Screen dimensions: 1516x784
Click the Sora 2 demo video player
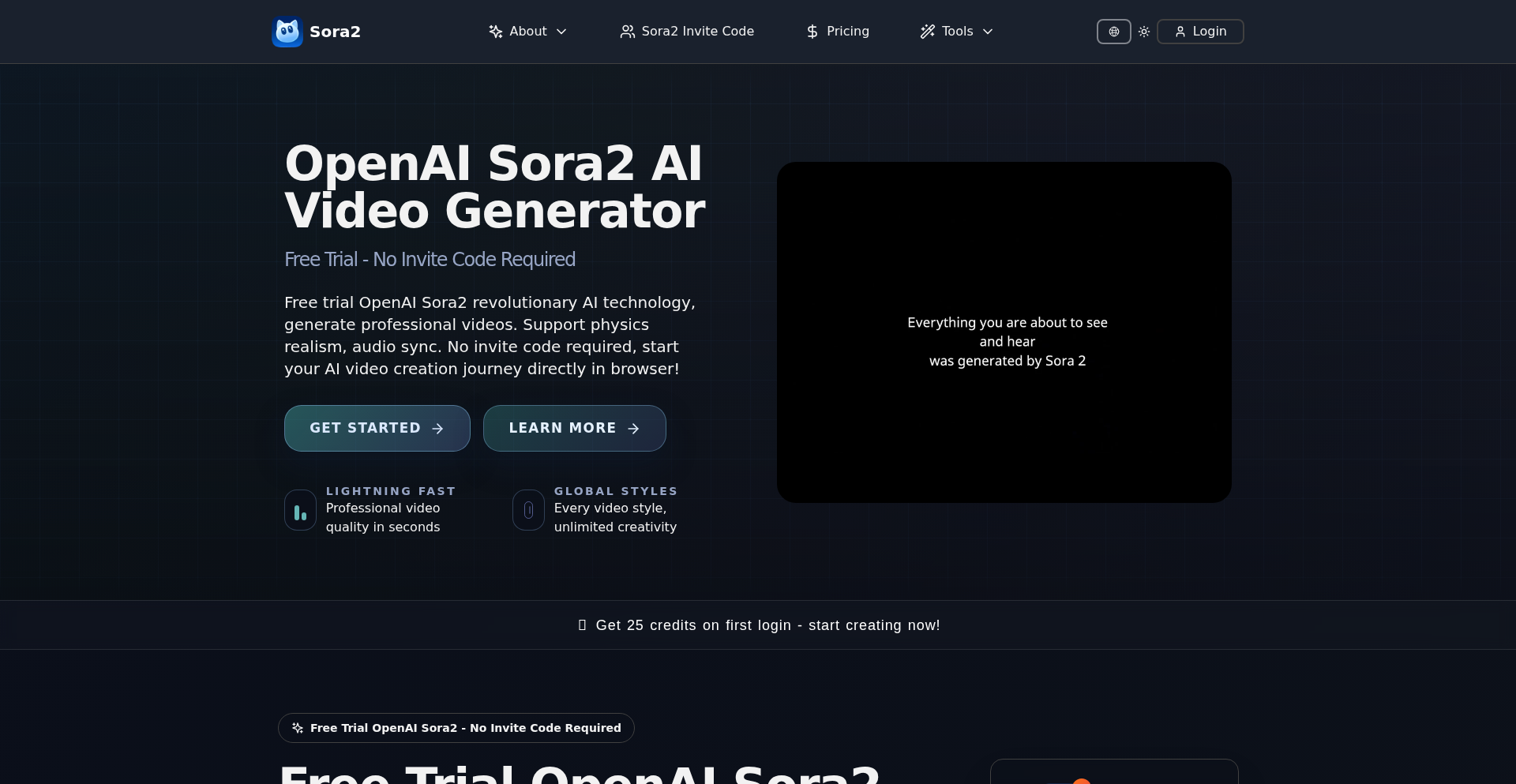pyautogui.click(x=1004, y=332)
